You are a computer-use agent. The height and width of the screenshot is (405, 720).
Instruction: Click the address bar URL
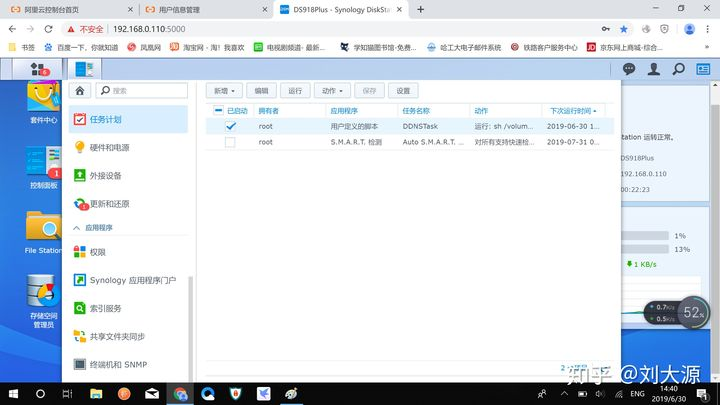[x=149, y=29]
